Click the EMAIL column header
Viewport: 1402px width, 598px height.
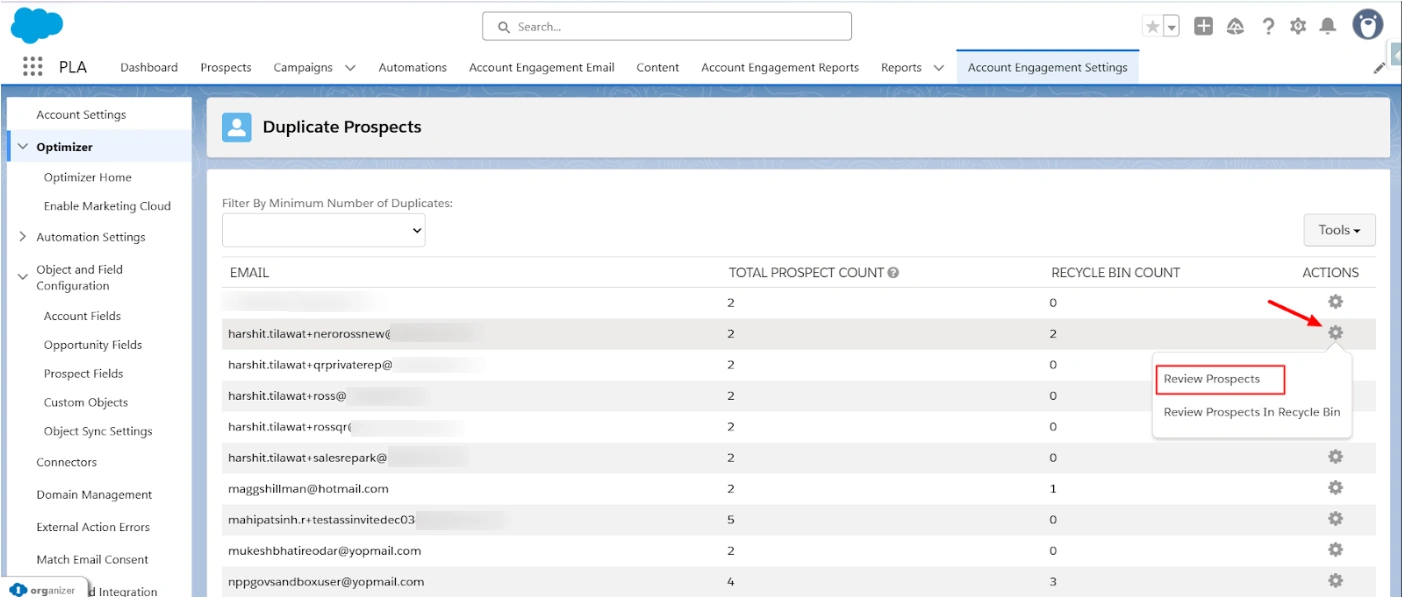249,273
